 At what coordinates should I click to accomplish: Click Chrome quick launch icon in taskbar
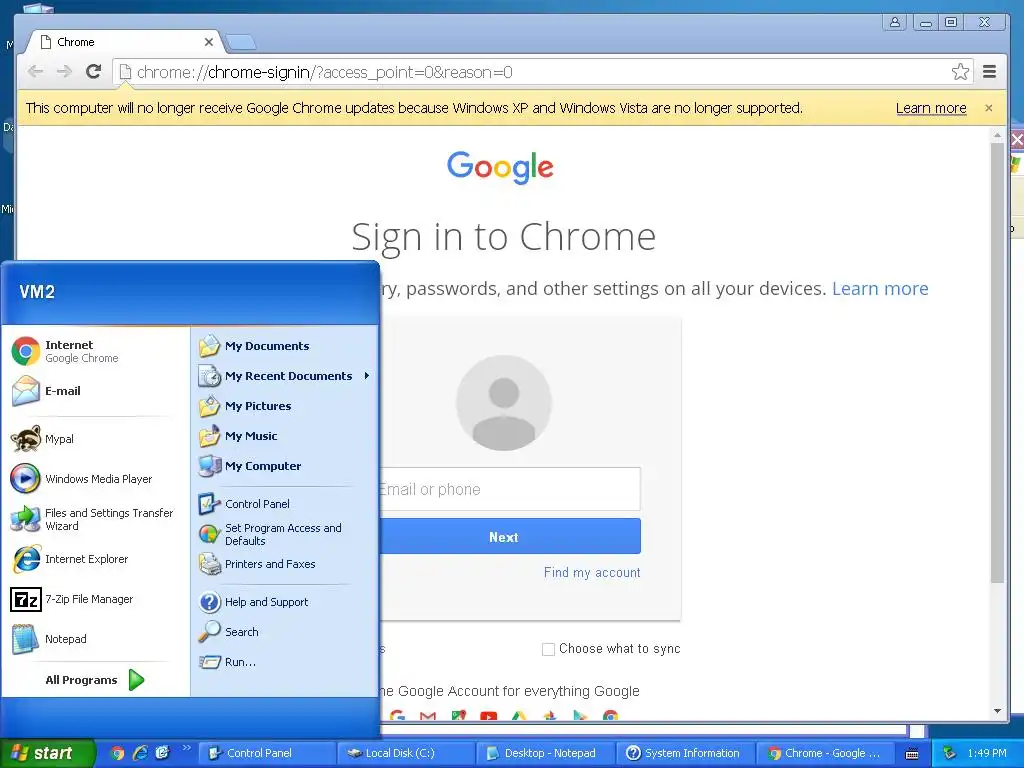[x=118, y=753]
